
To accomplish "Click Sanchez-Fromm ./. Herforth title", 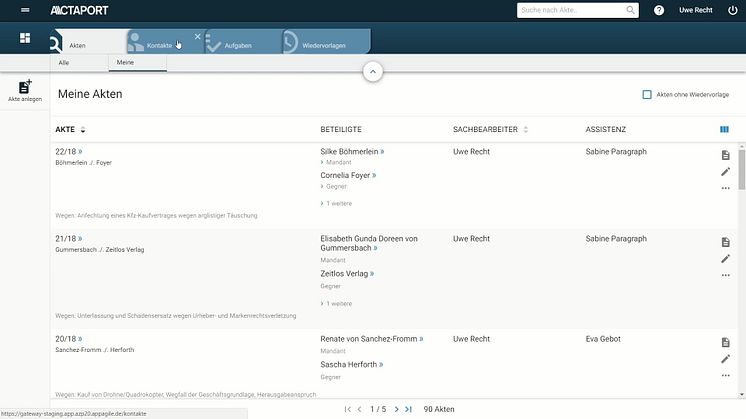I will (x=95, y=350).
